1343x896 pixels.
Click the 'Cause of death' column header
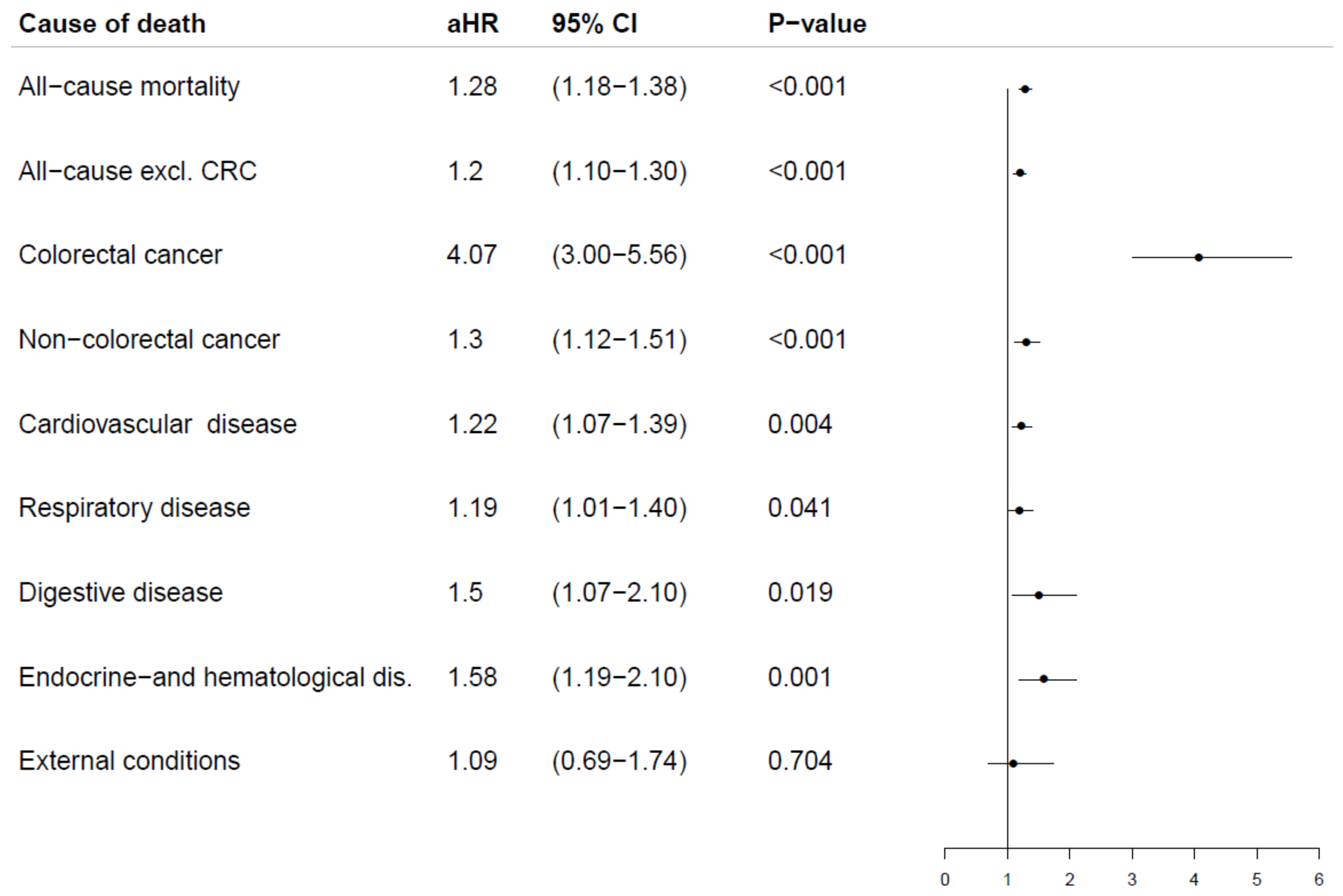pos(112,24)
